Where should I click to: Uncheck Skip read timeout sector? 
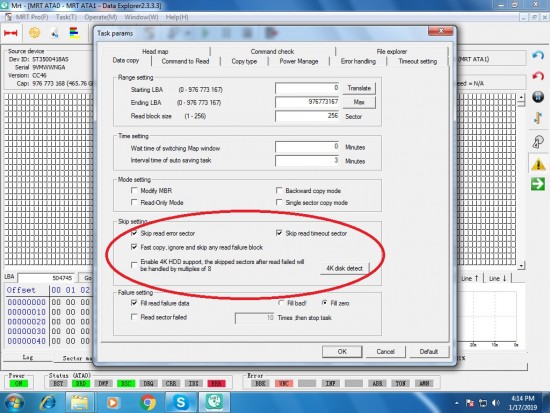coord(279,233)
